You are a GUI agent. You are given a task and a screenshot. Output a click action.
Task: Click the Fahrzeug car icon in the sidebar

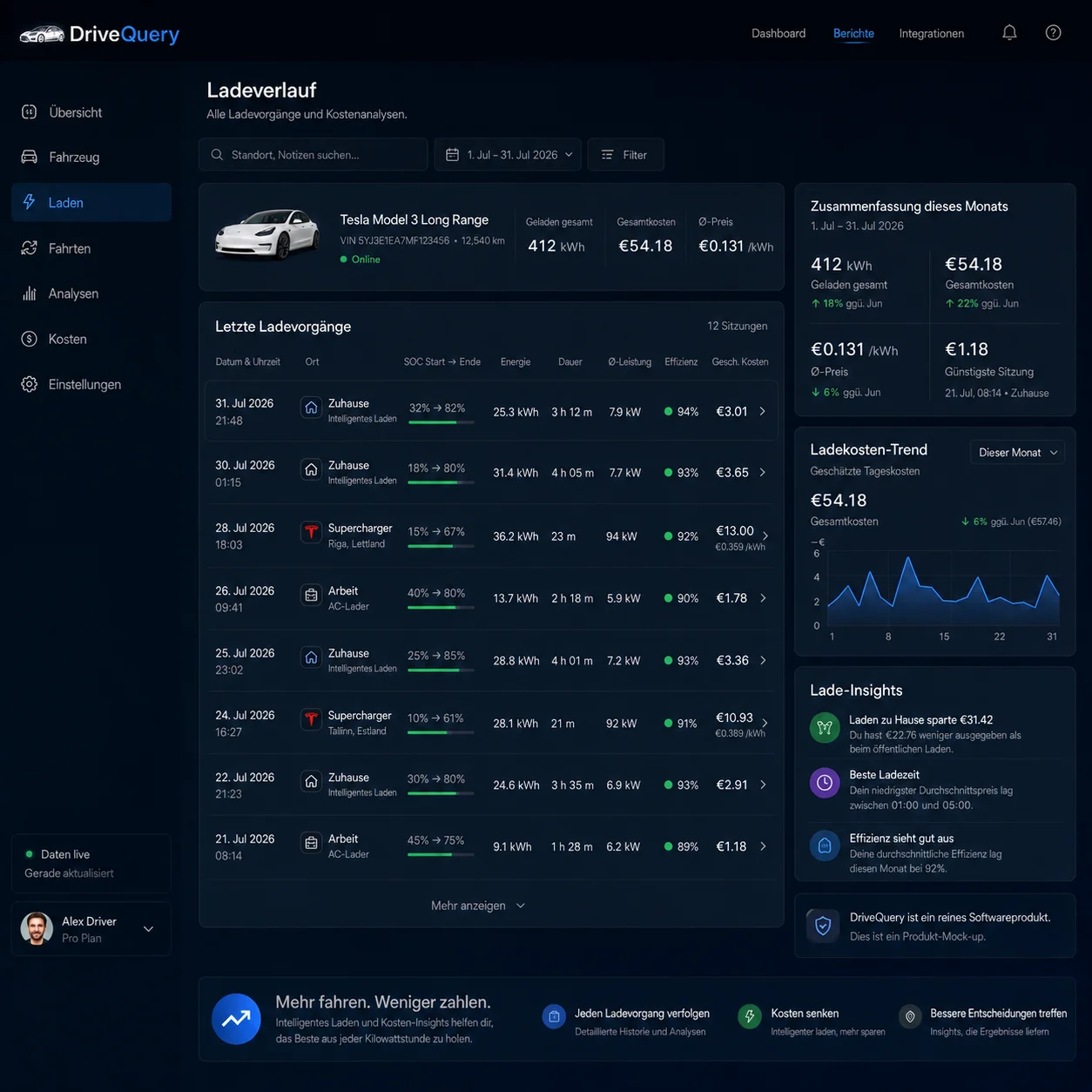tap(30, 157)
